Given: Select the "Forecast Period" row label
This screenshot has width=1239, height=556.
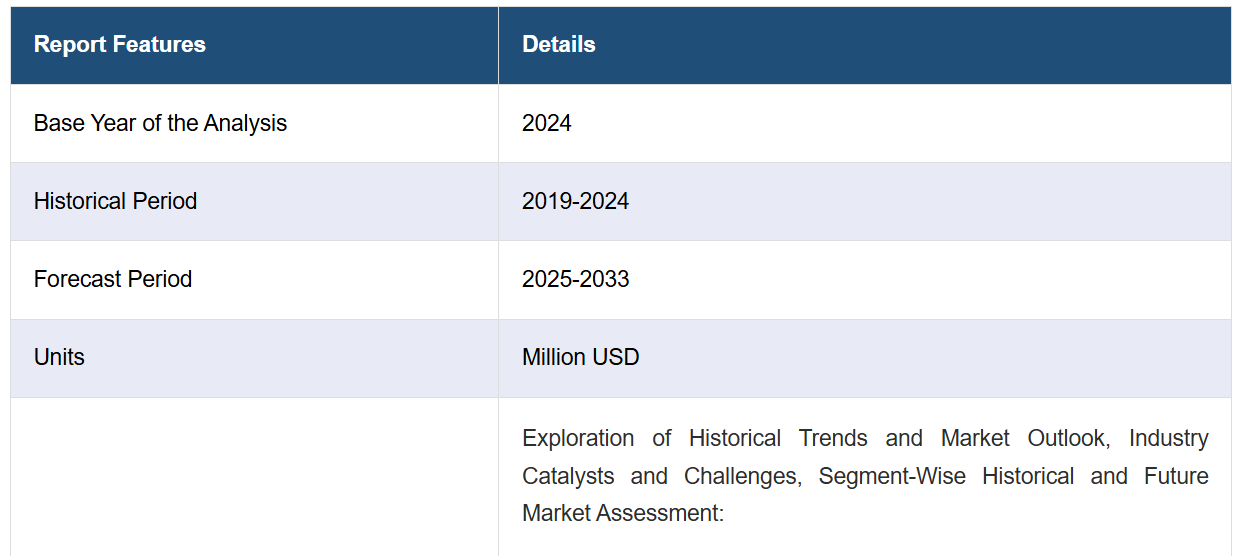Looking at the screenshot, I should 113,279.
